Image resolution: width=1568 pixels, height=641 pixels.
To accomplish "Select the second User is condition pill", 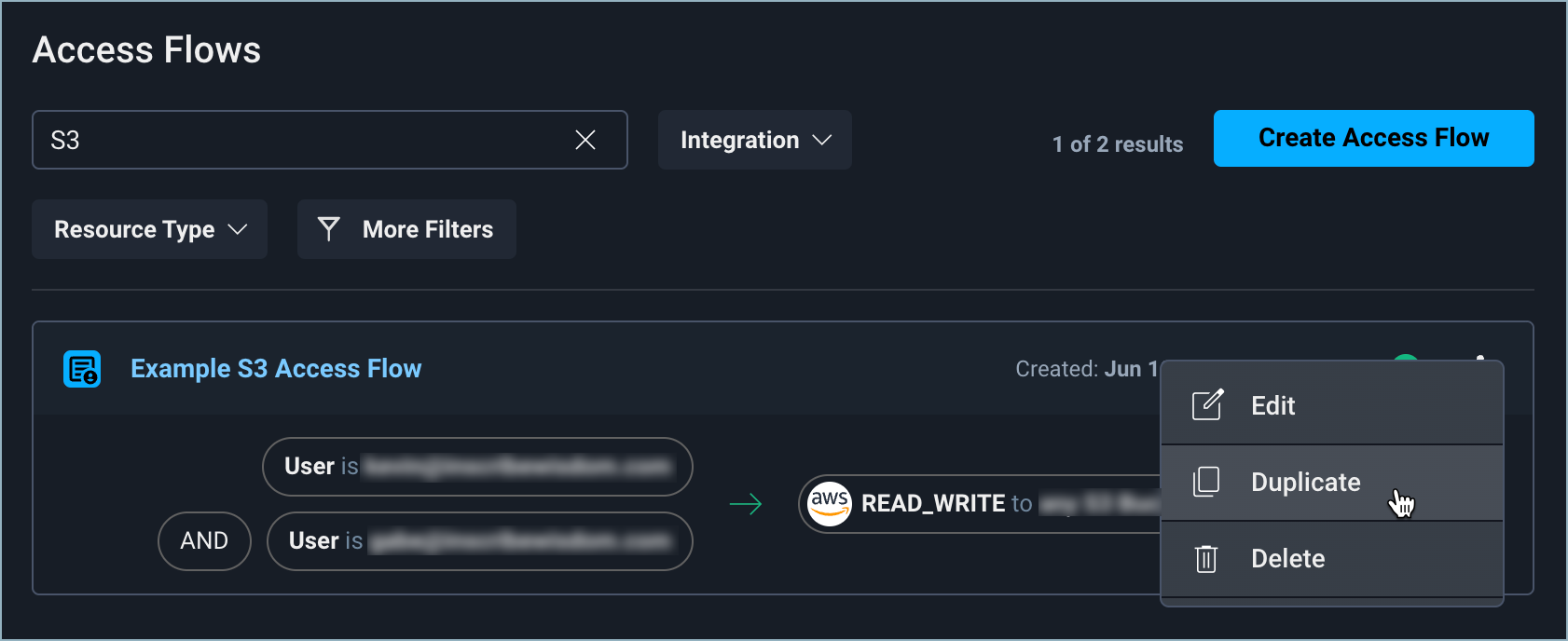I will [479, 541].
